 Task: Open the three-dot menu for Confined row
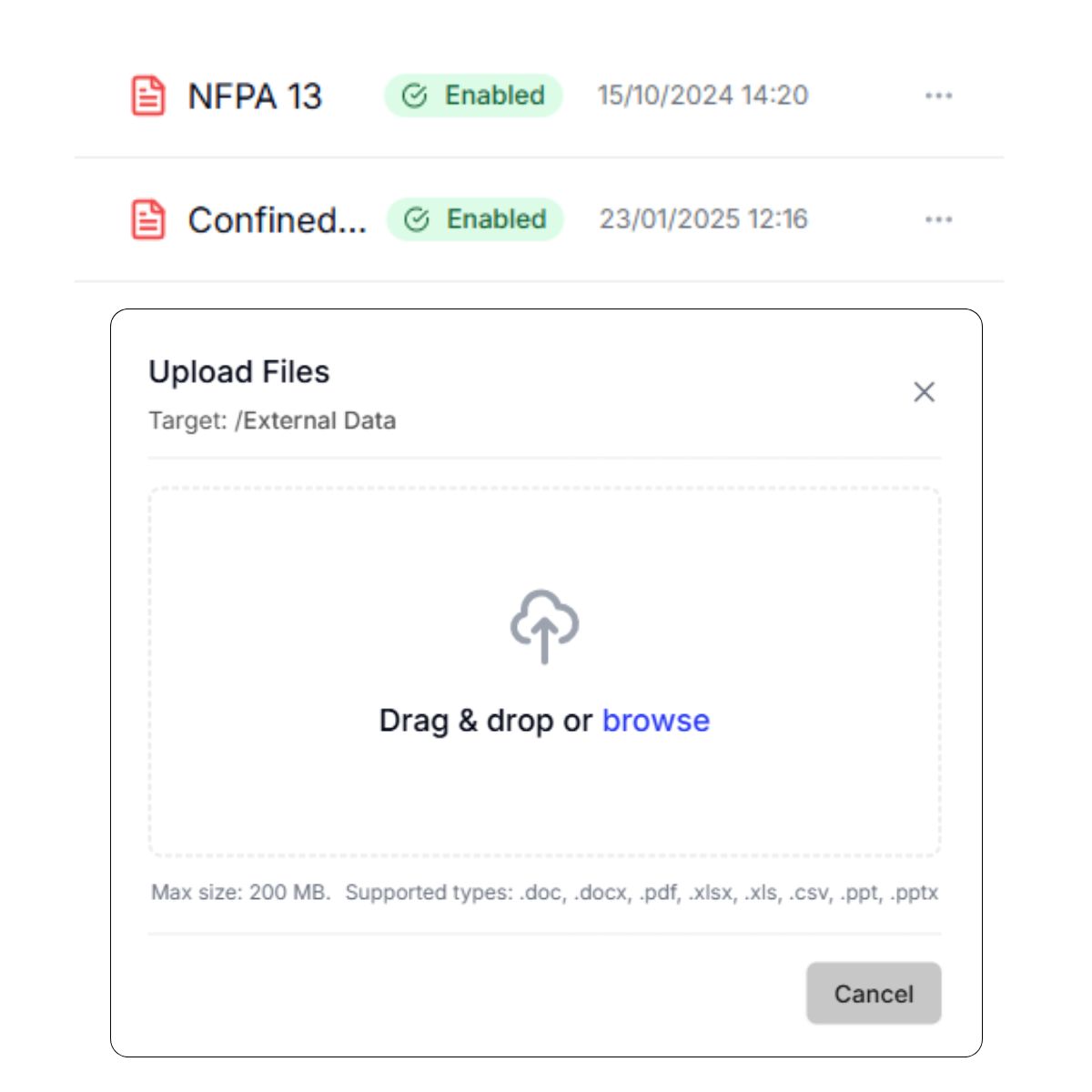pyautogui.click(x=938, y=219)
